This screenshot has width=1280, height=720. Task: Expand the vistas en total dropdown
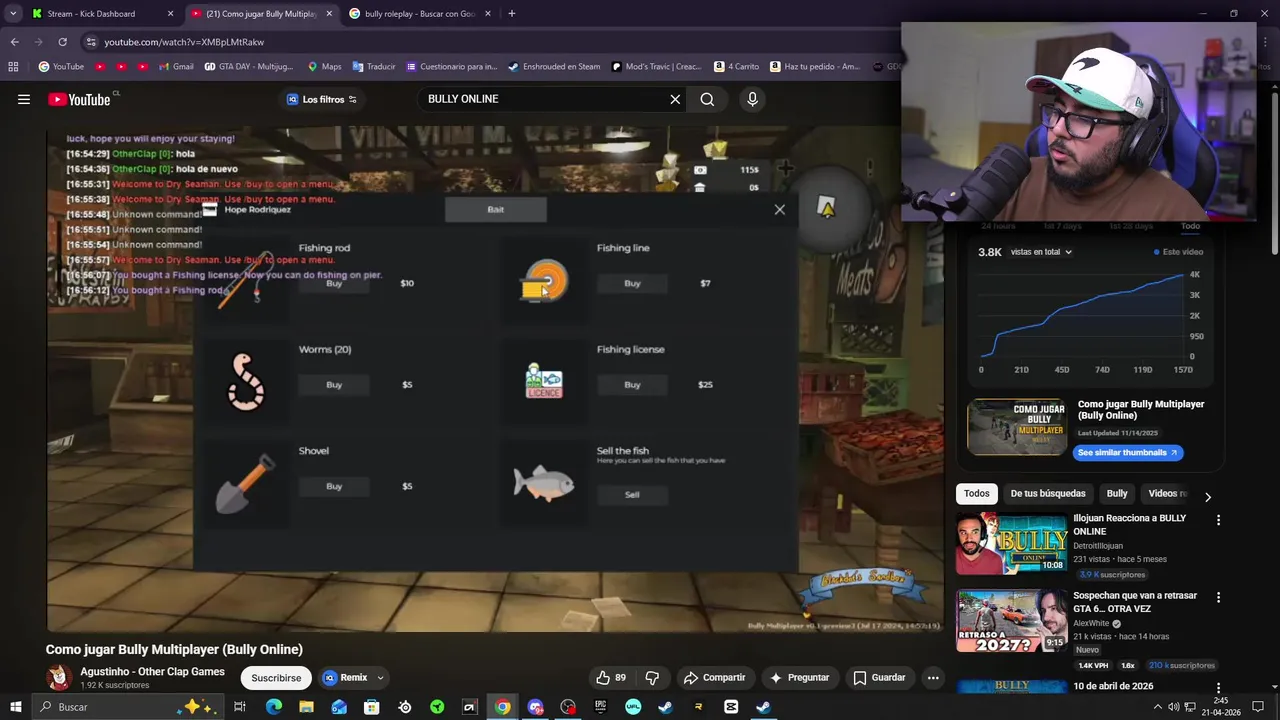click(x=1041, y=252)
